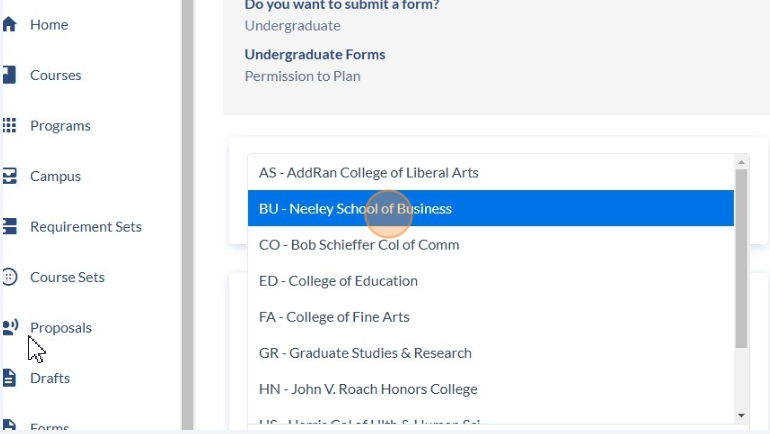
Task: Open the Courses book icon
Action: click(9, 75)
